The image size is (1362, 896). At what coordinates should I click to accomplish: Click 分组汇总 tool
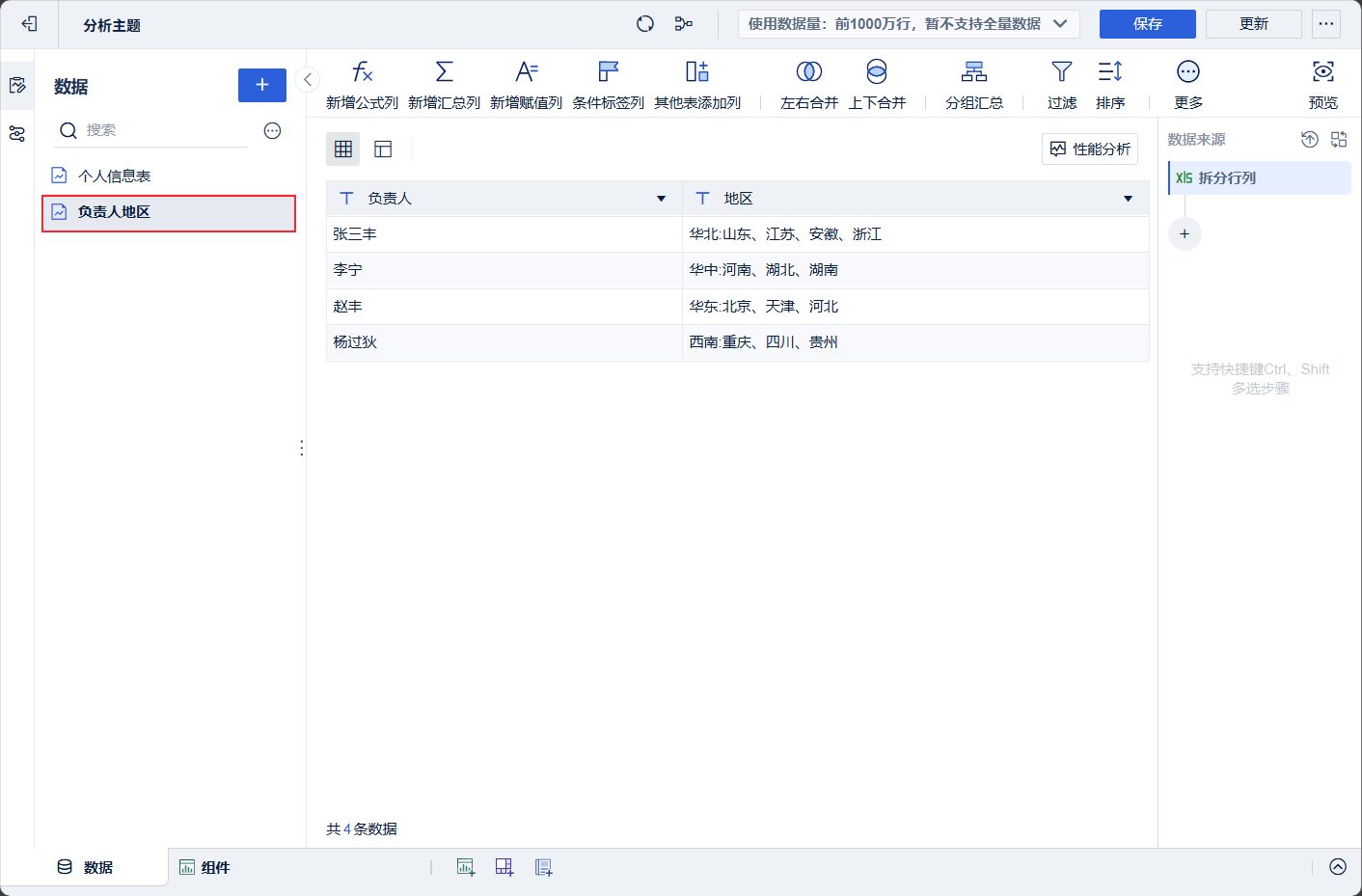coord(974,85)
